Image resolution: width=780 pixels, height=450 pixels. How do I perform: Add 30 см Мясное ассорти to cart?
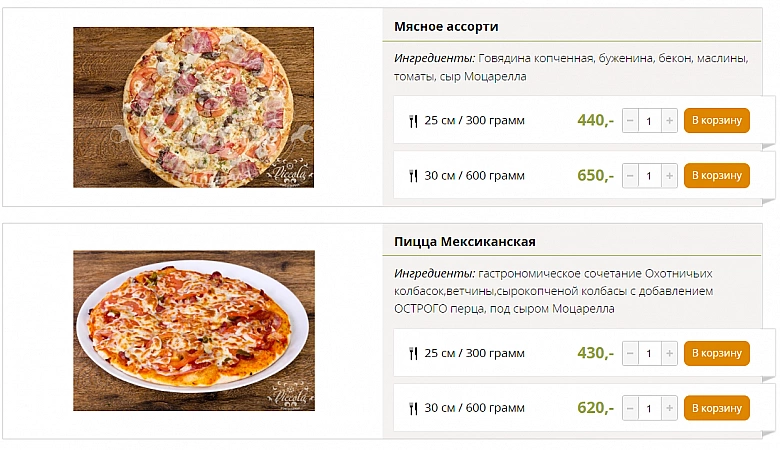point(716,176)
